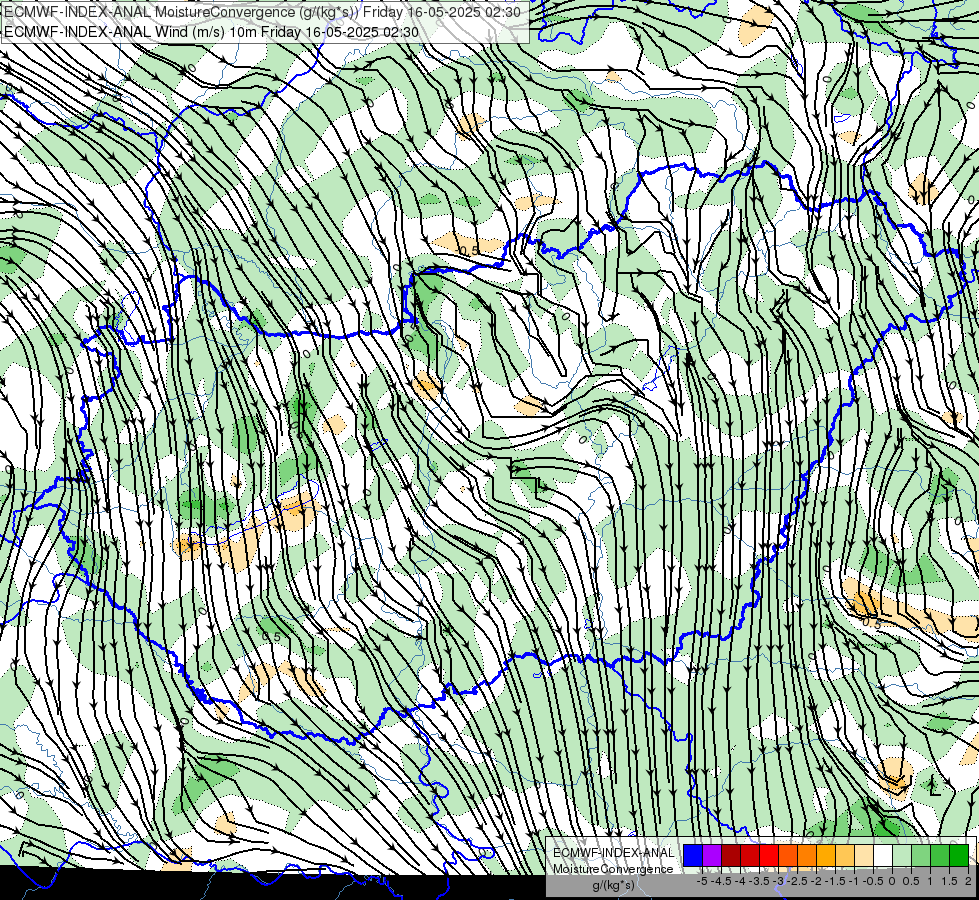Click the -3 tick label on the legend
The image size is (979, 900).
coord(778,881)
